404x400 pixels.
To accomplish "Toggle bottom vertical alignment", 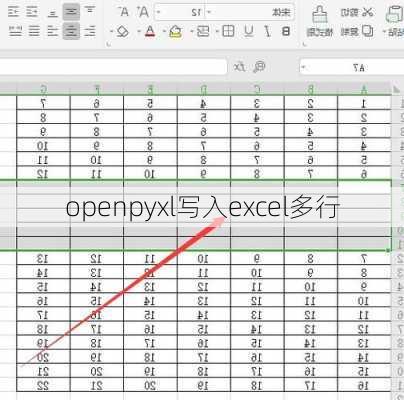I will point(52,13).
